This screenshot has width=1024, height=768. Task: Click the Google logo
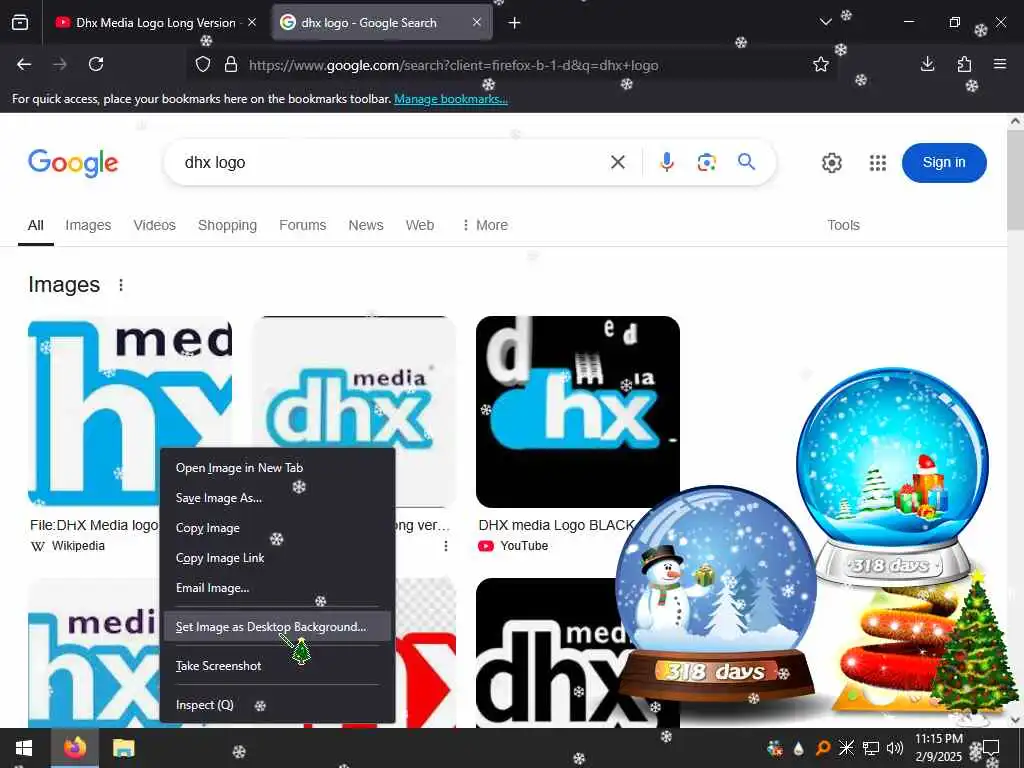73,163
